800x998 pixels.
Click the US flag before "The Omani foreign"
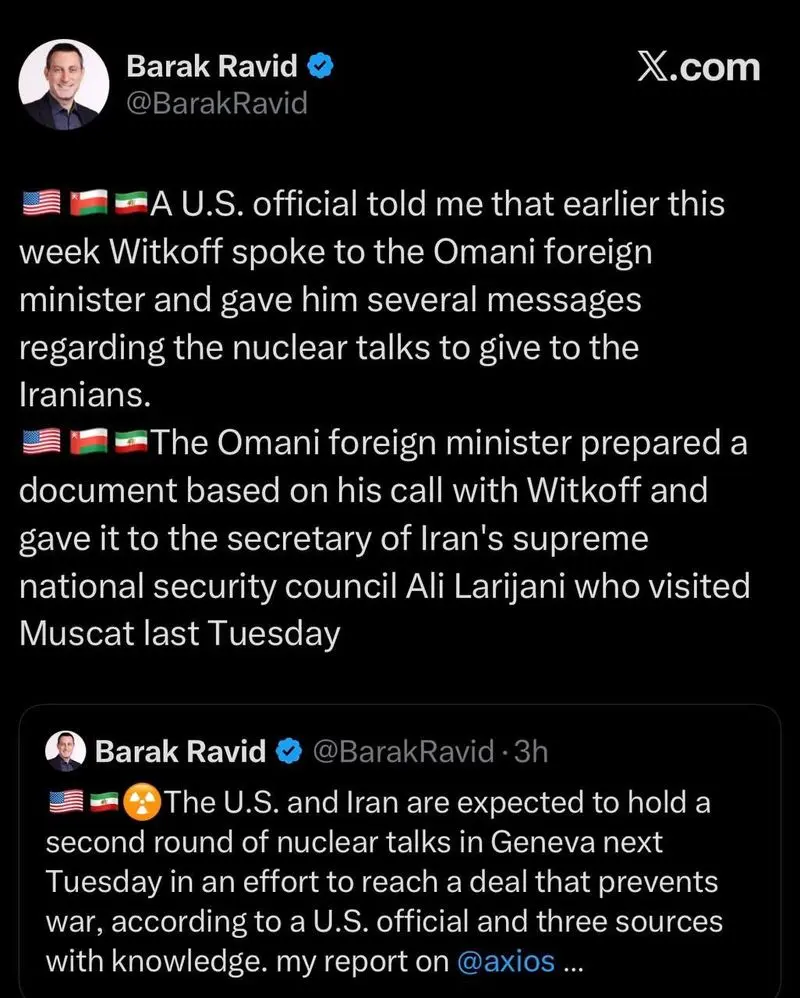click(42, 442)
